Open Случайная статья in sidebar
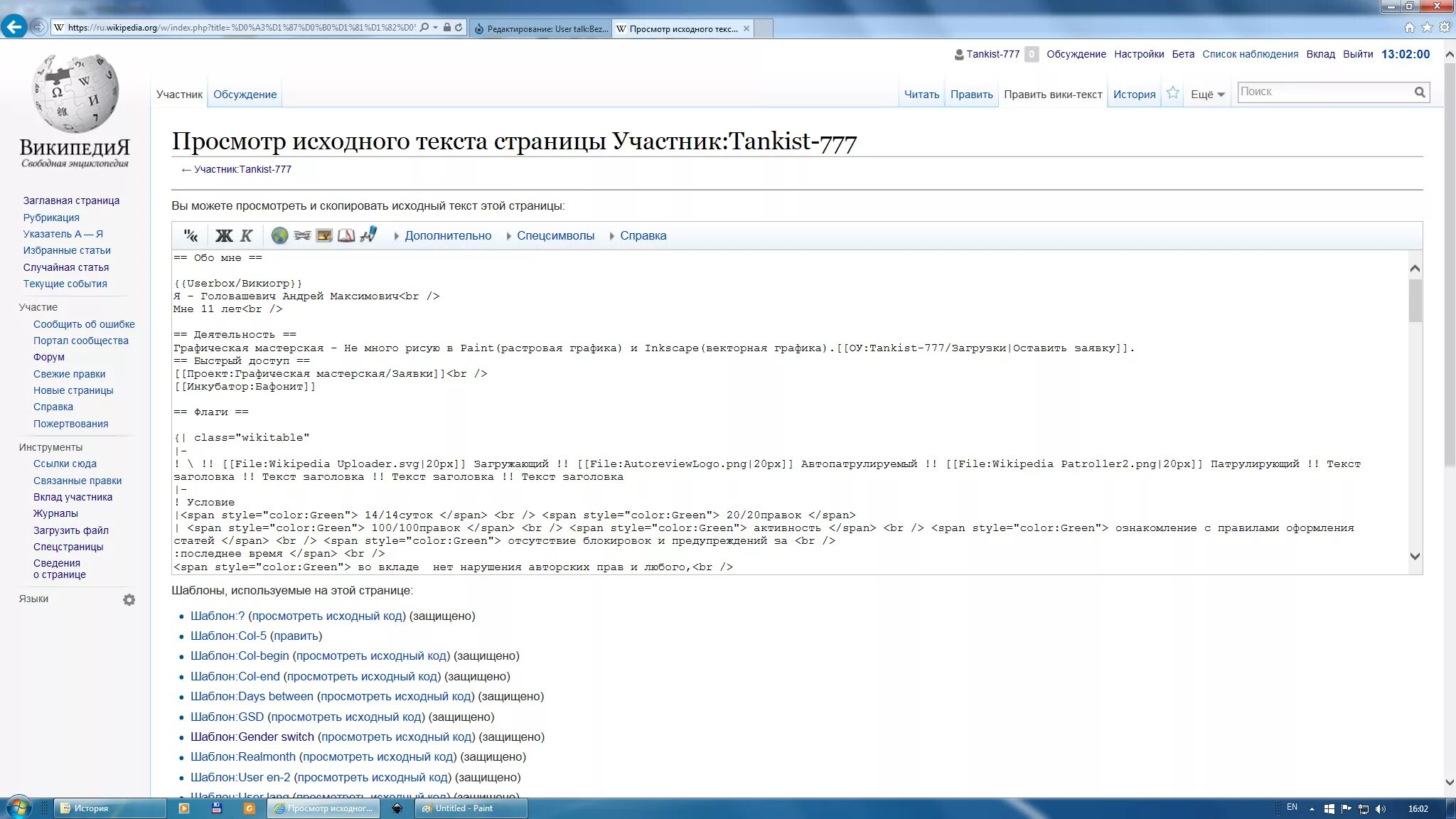 tap(66, 267)
